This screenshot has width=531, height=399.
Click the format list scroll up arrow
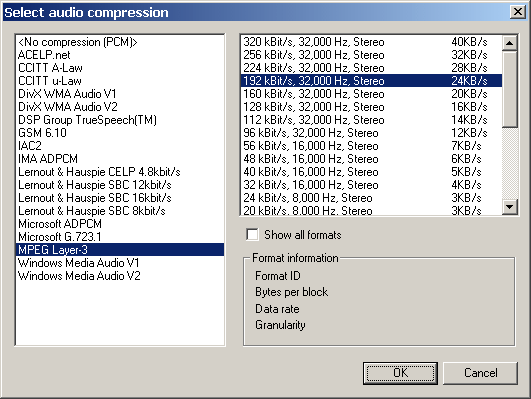pyautogui.click(x=510, y=43)
